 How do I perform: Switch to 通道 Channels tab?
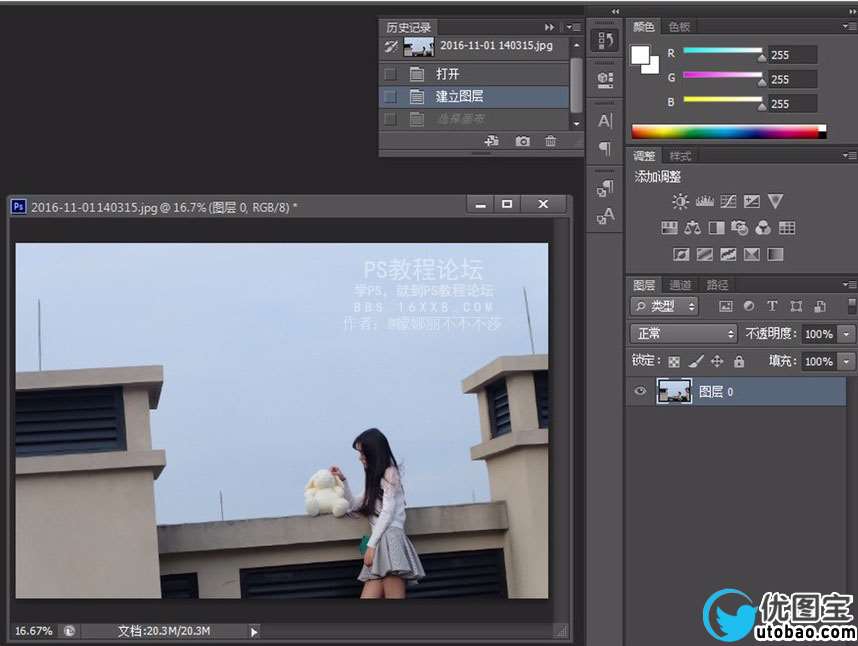tap(680, 285)
